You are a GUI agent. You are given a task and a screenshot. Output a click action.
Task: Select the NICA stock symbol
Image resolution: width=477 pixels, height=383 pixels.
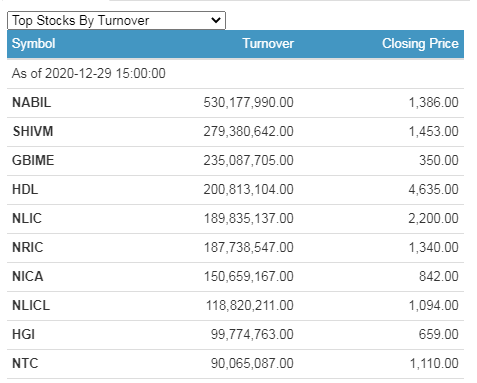(28, 276)
